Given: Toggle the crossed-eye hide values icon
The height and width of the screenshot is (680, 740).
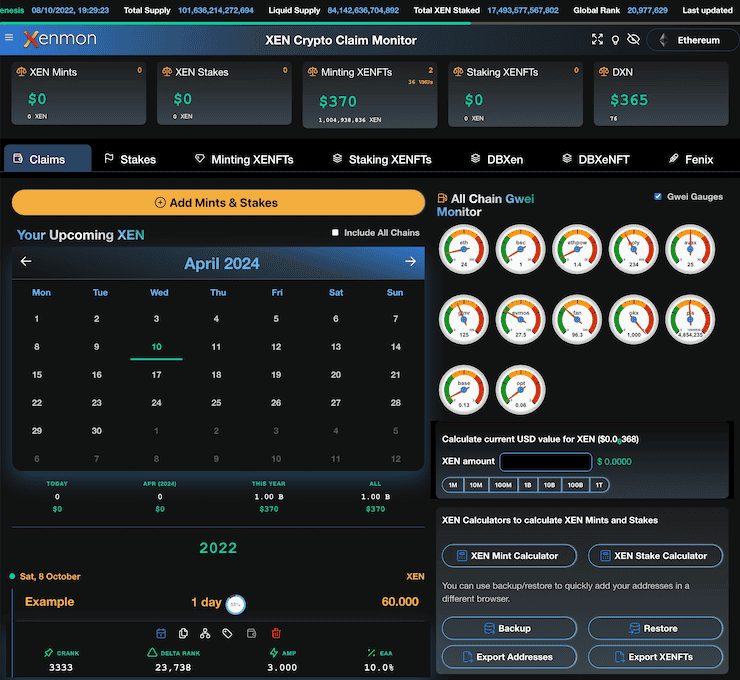Looking at the screenshot, I should [x=632, y=40].
